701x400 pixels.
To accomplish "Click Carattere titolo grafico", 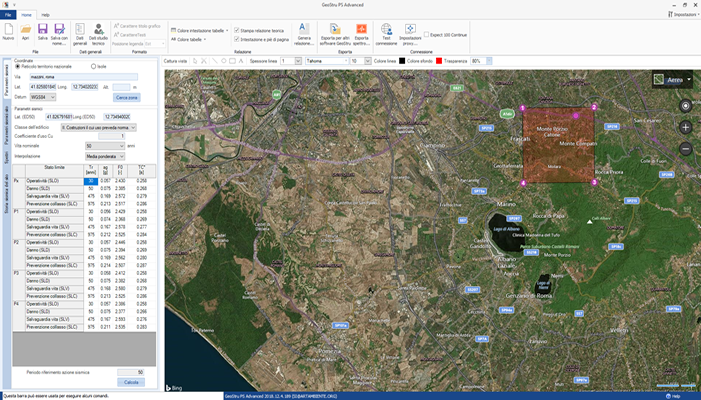I will [x=137, y=26].
